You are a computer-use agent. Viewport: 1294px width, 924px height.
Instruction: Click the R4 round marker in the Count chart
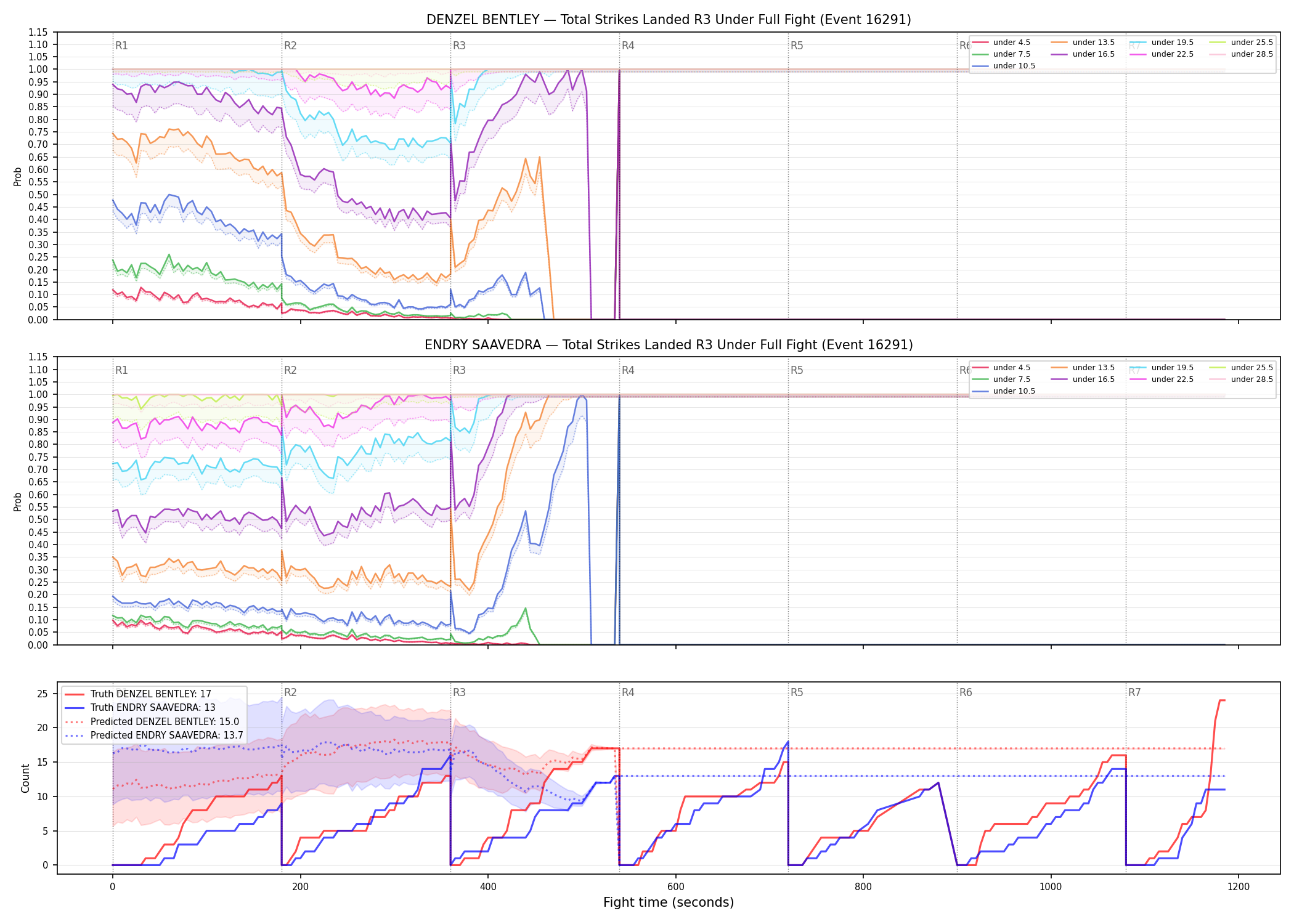pyautogui.click(x=628, y=692)
